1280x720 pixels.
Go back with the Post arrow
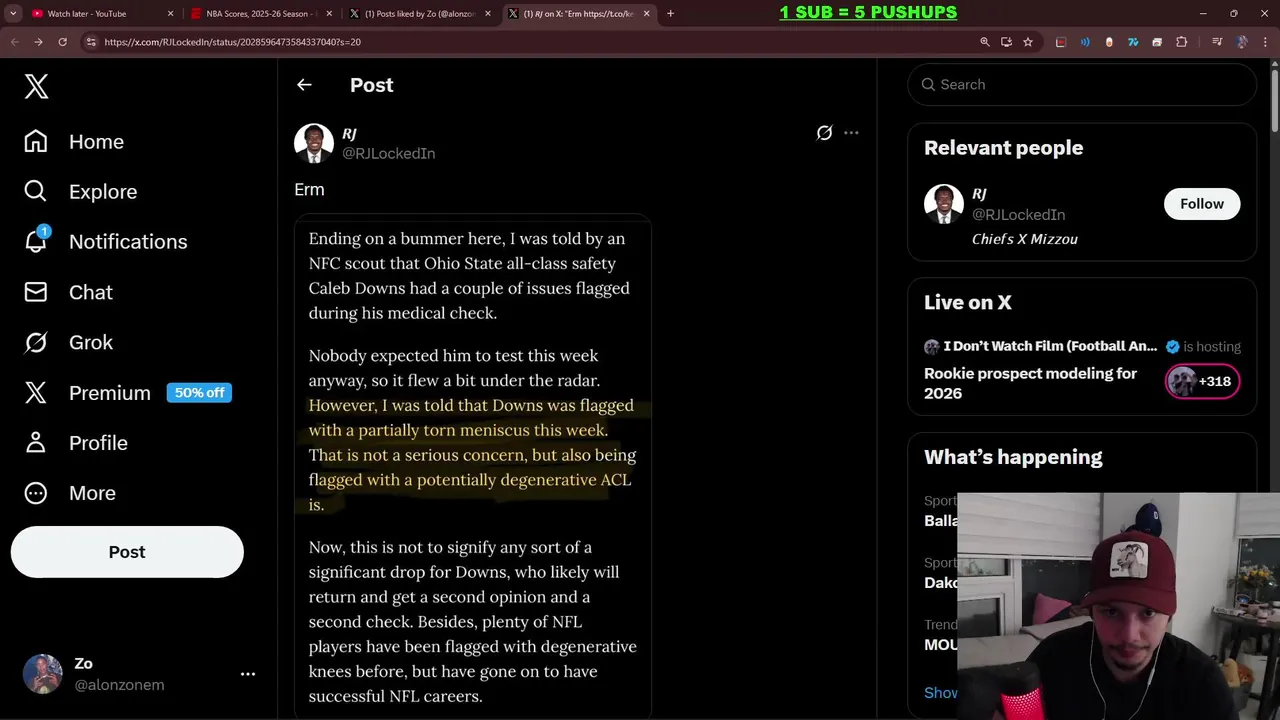tap(304, 85)
